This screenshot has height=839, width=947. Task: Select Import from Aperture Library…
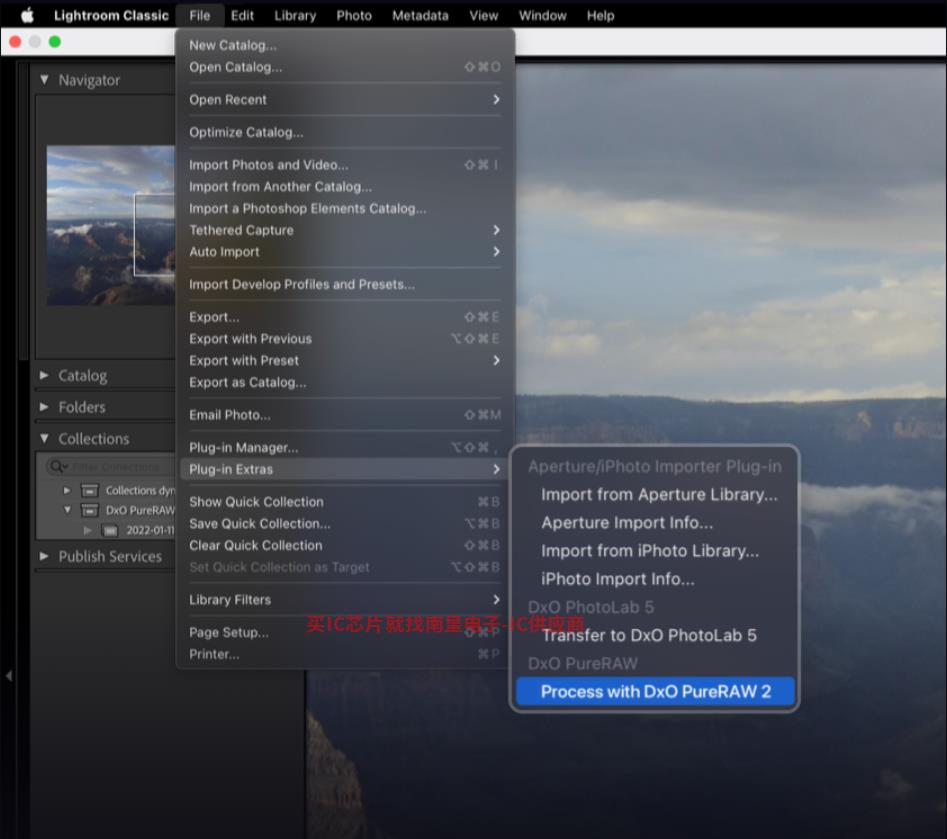[655, 495]
